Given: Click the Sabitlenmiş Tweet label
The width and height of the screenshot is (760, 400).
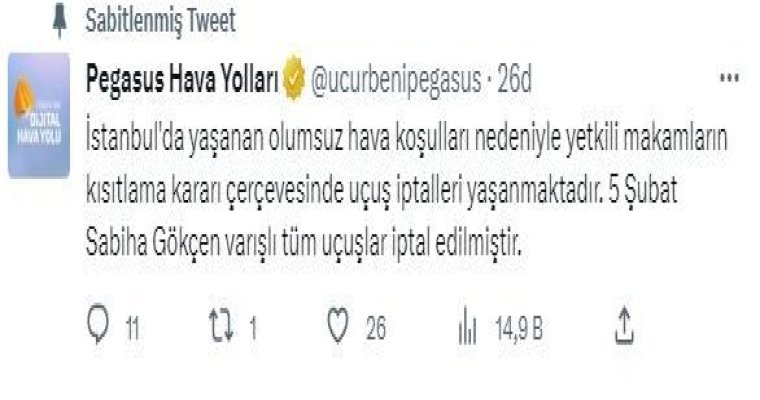Looking at the screenshot, I should pyautogui.click(x=160, y=21).
